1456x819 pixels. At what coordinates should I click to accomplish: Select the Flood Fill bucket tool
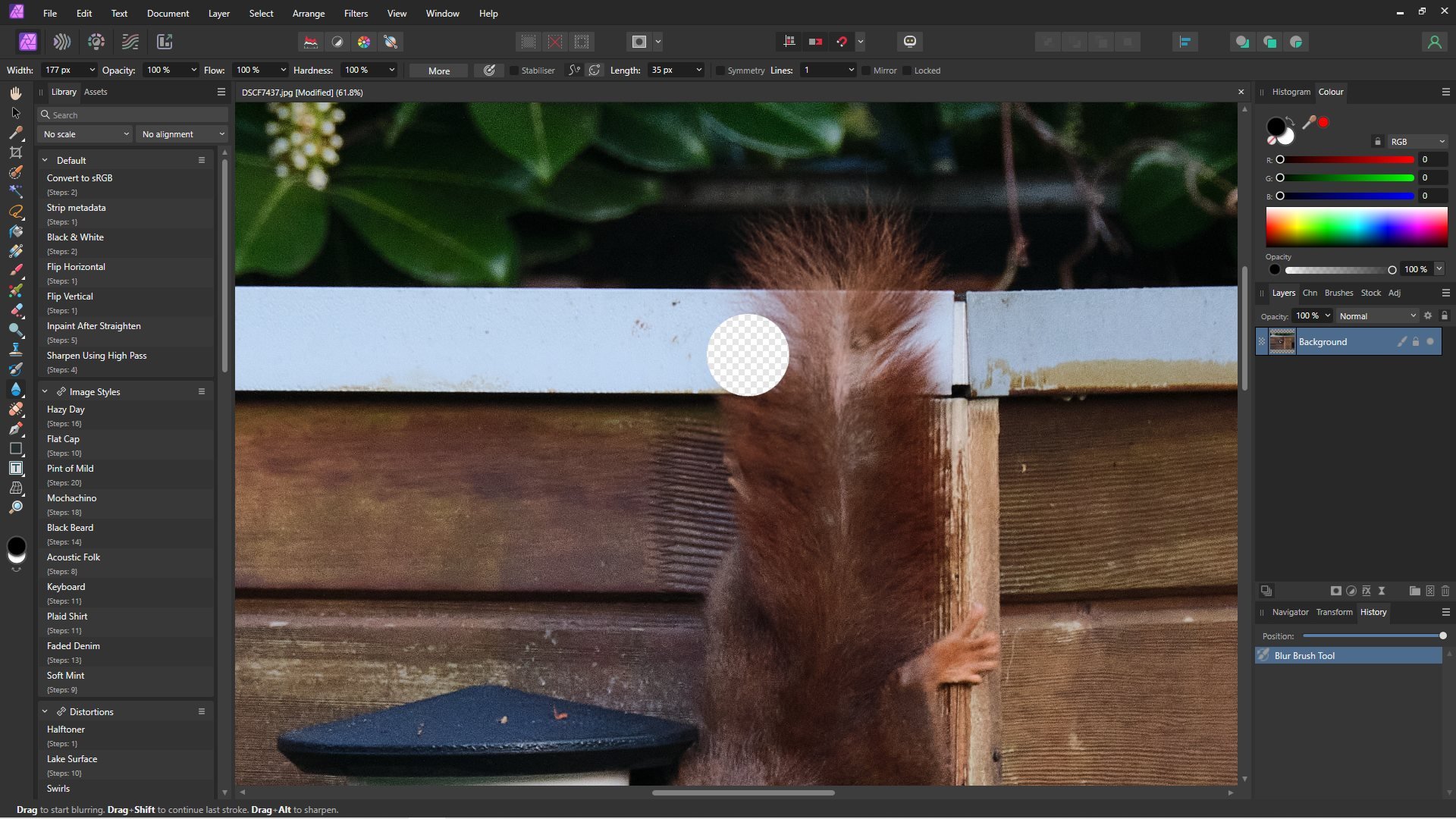tap(15, 231)
